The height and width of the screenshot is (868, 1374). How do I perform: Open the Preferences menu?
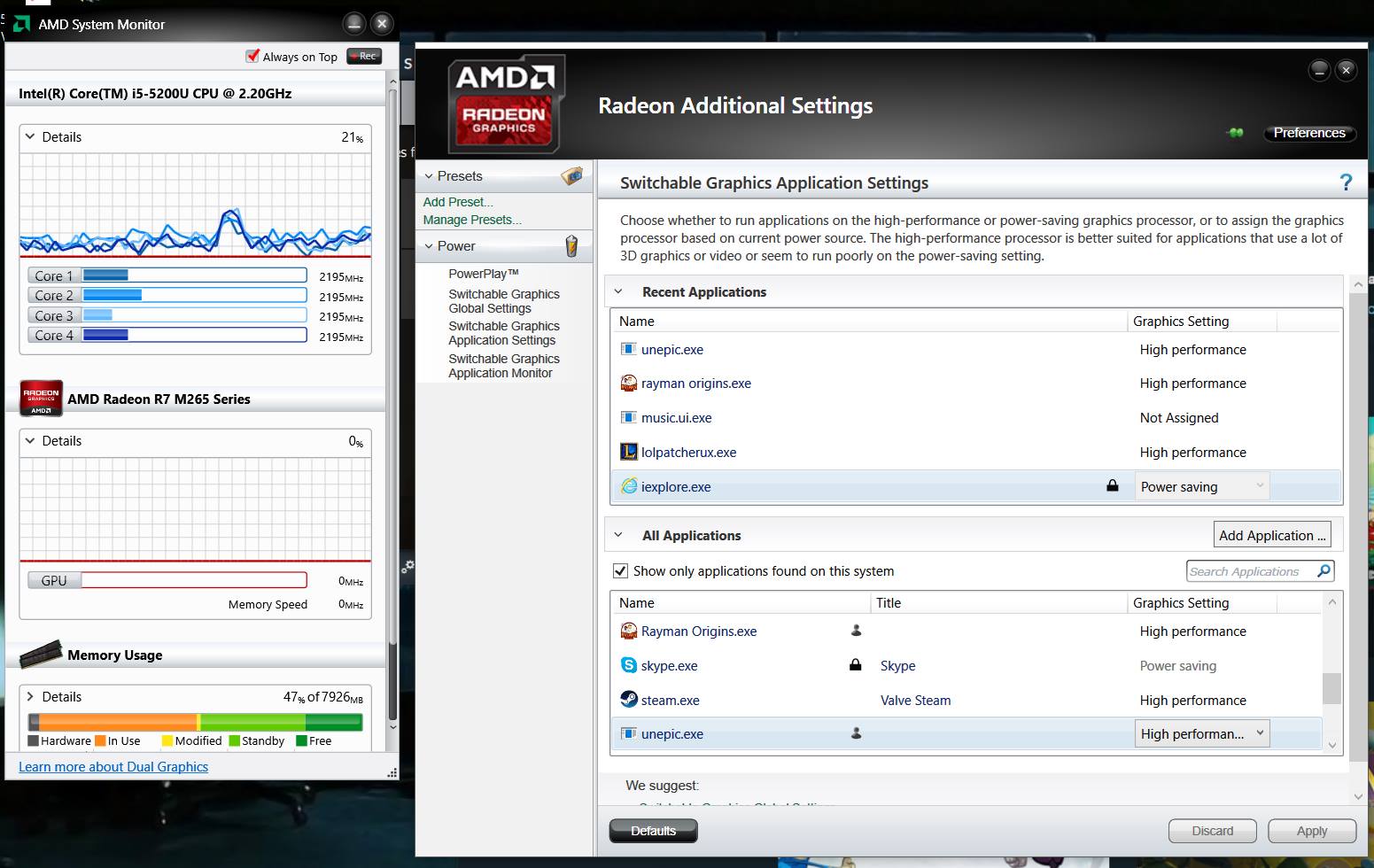coord(1308,133)
